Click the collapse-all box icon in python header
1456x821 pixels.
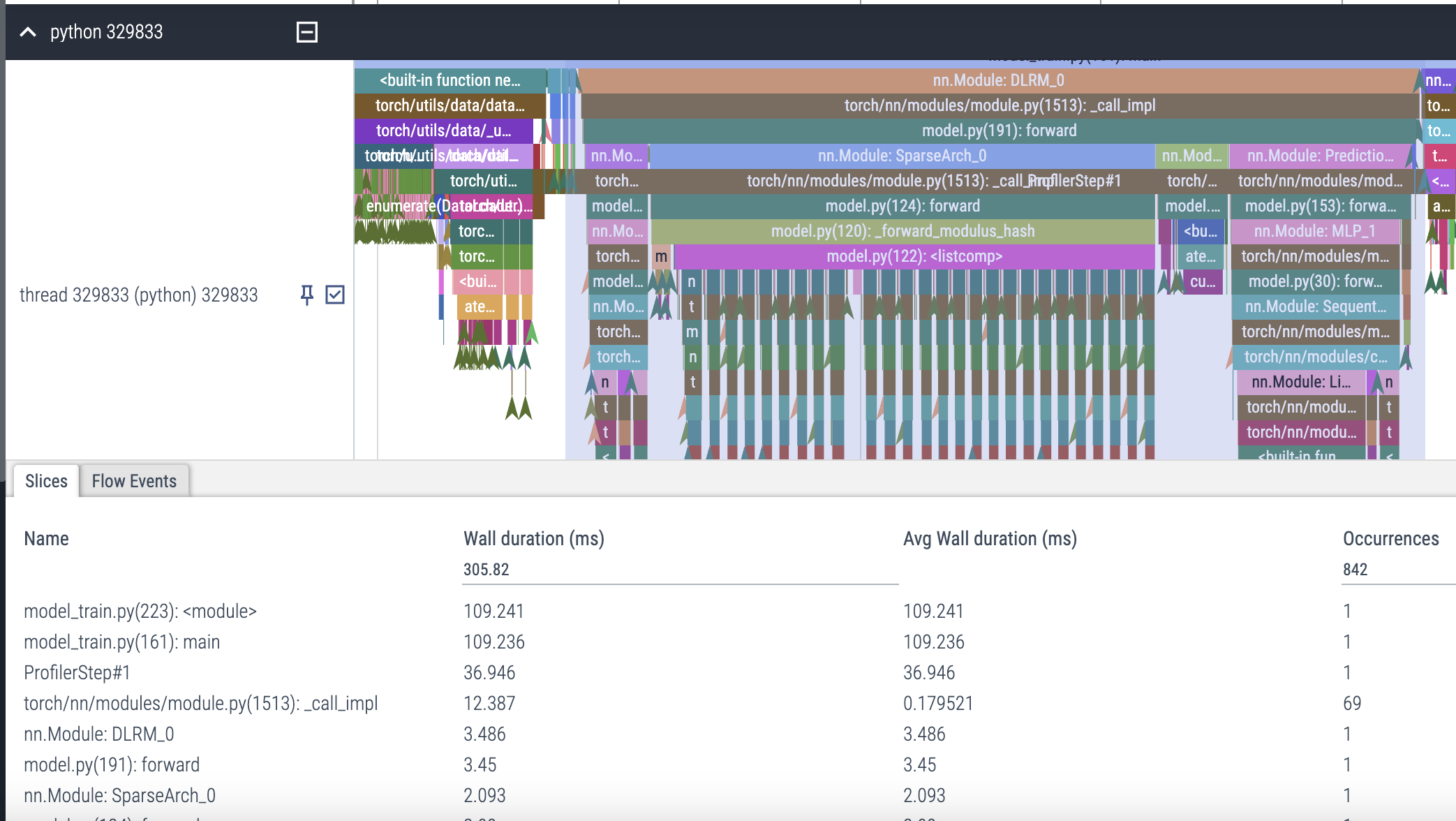(x=307, y=32)
